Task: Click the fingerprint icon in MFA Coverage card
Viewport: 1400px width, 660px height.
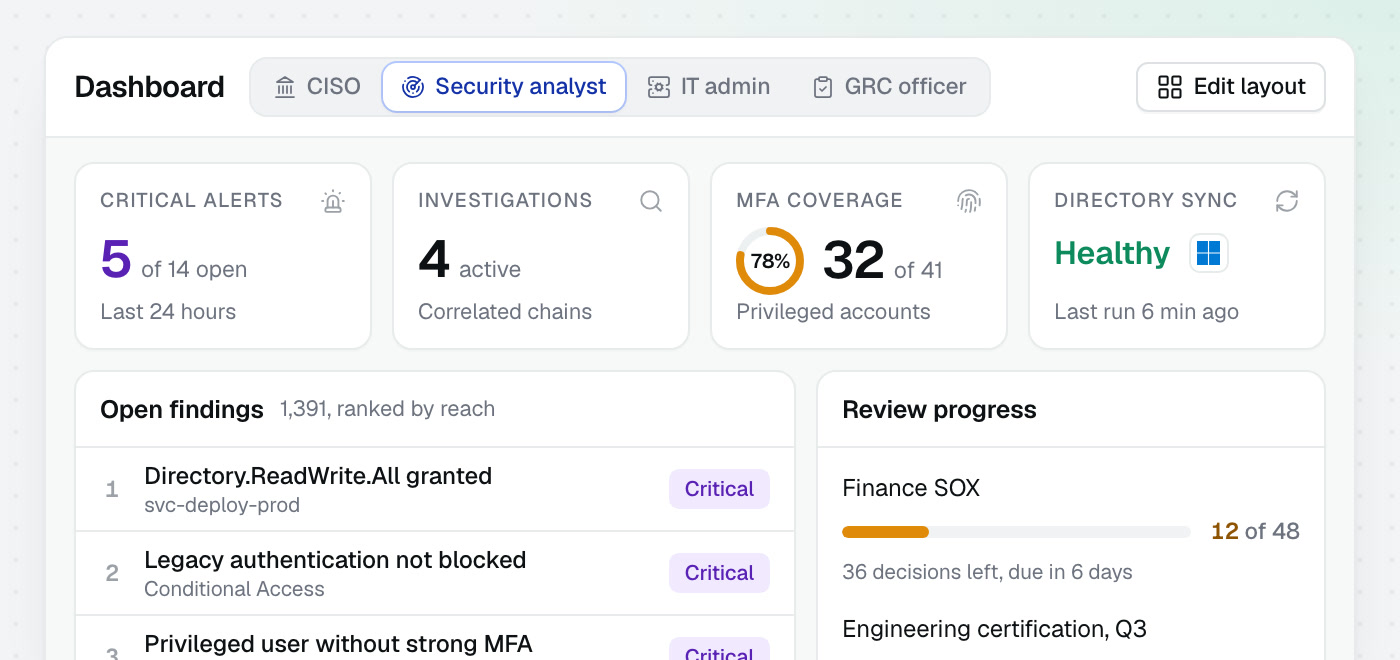Action: [x=969, y=201]
